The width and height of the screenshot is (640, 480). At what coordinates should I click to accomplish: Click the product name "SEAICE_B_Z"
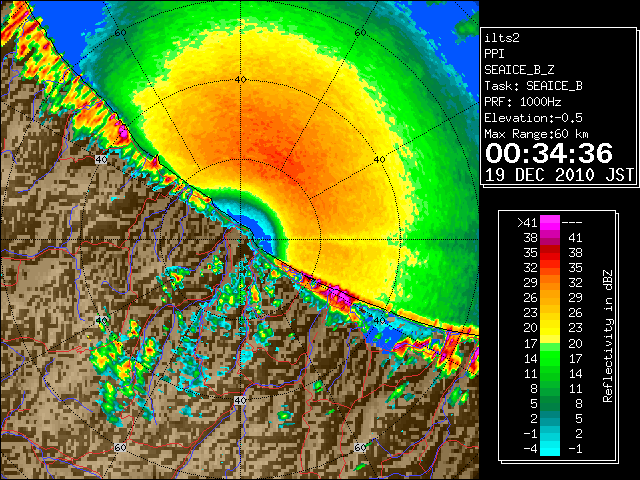click(519, 70)
